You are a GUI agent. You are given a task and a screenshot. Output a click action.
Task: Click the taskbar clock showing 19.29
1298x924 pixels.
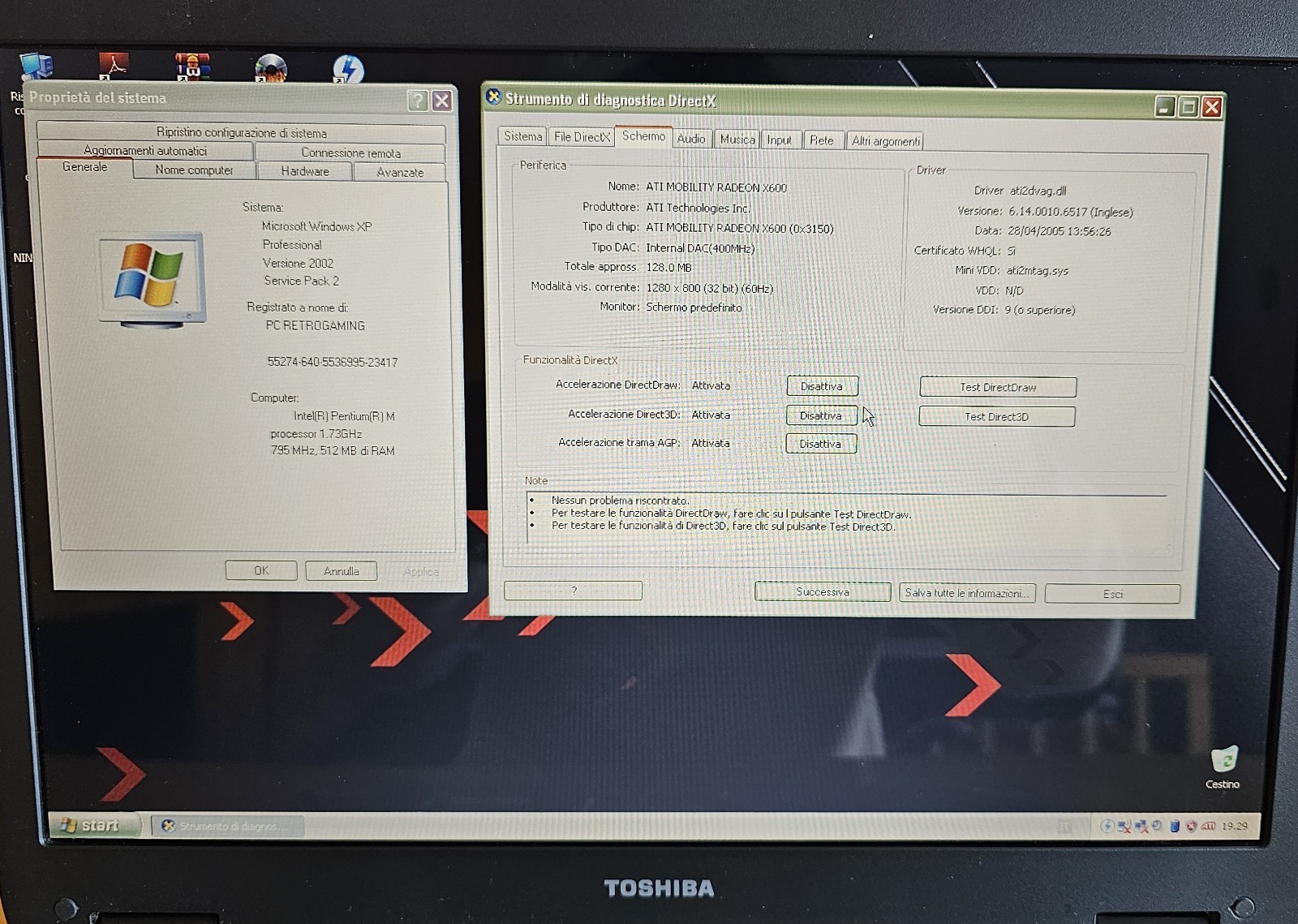(x=1235, y=826)
